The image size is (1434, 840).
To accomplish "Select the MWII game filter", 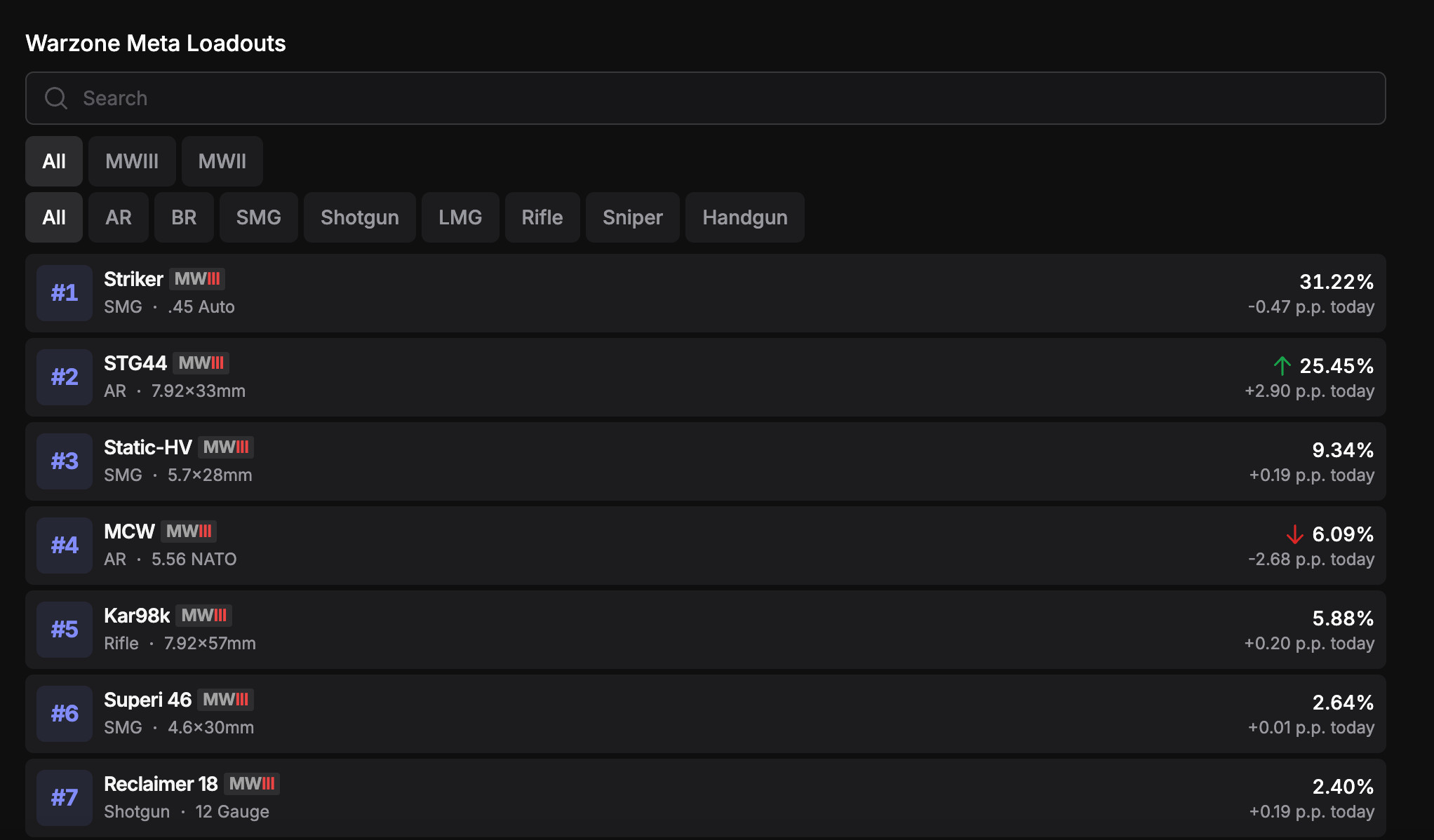I will pos(222,161).
